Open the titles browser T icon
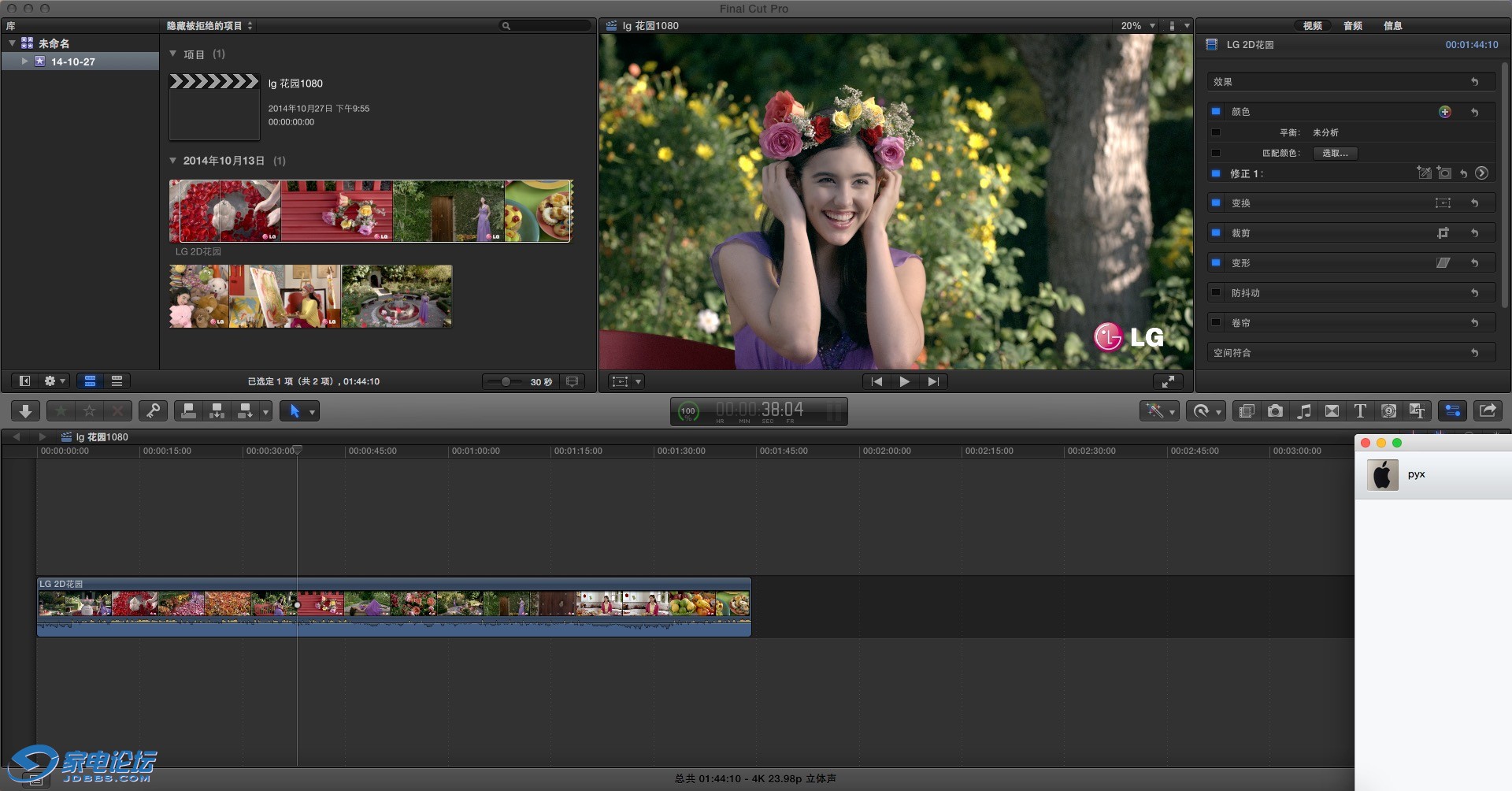Image resolution: width=1512 pixels, height=791 pixels. point(1360,410)
